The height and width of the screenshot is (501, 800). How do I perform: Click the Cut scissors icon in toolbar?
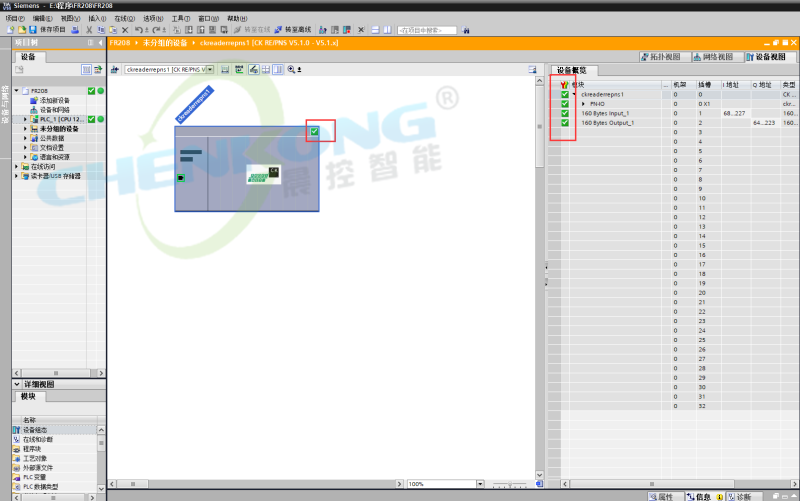[x=88, y=30]
